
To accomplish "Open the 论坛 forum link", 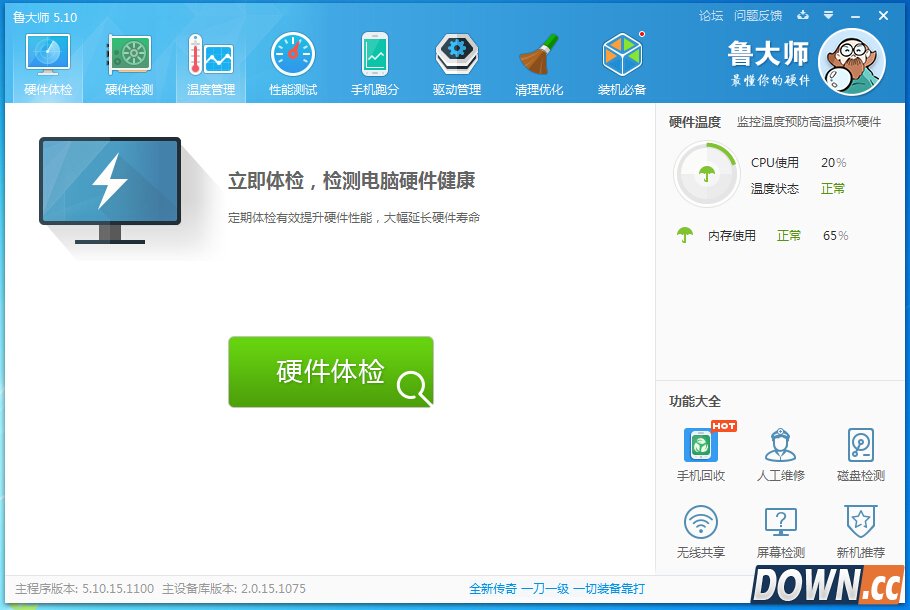I will [711, 16].
